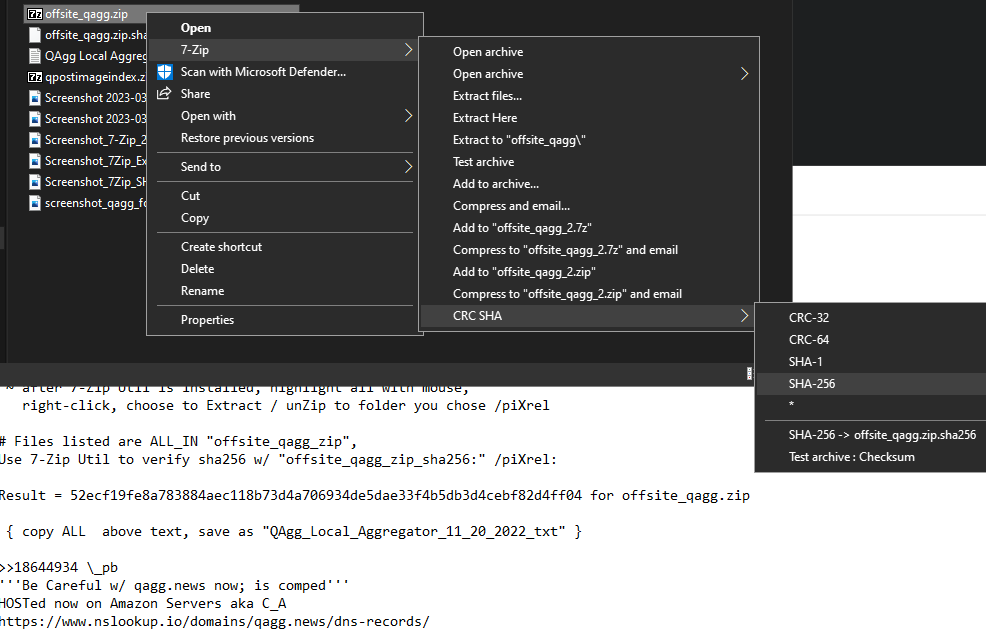Select Compress to "offsite_qagg_2.zip" and email
This screenshot has width=986, height=633.
point(589,294)
